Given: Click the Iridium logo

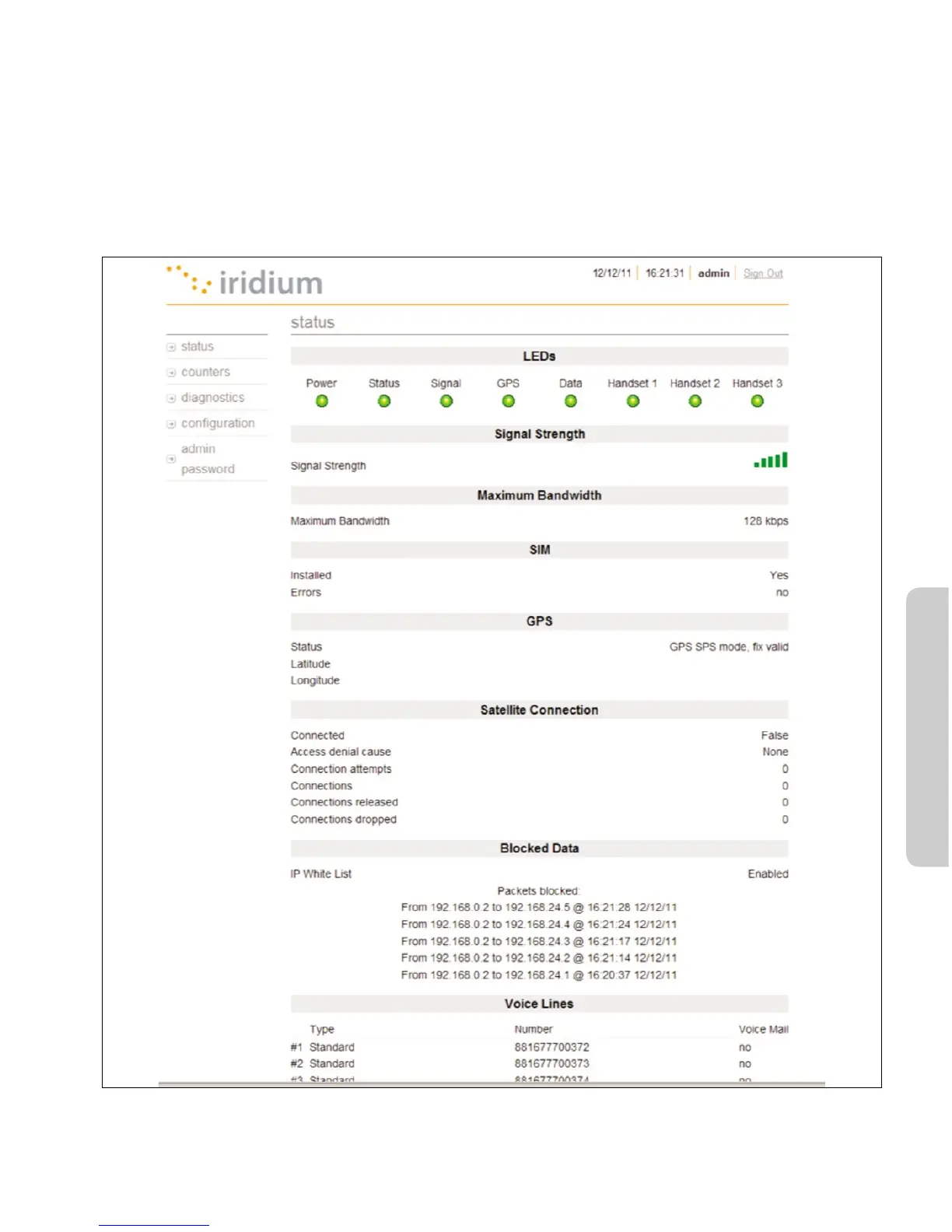Looking at the screenshot, I should [244, 281].
